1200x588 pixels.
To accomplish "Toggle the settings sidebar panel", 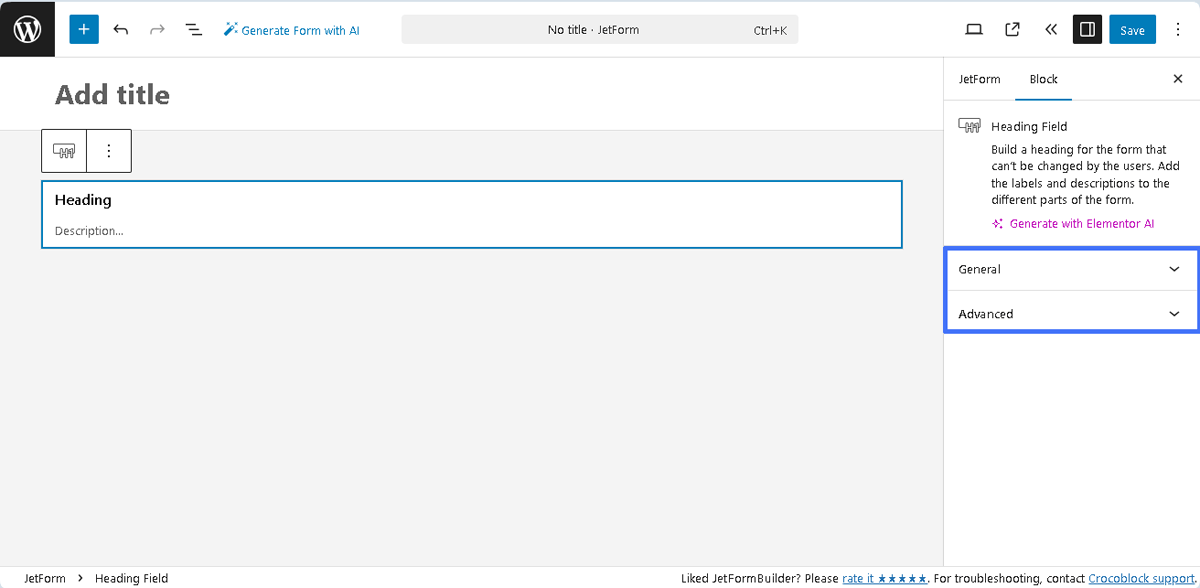I will [x=1087, y=30].
